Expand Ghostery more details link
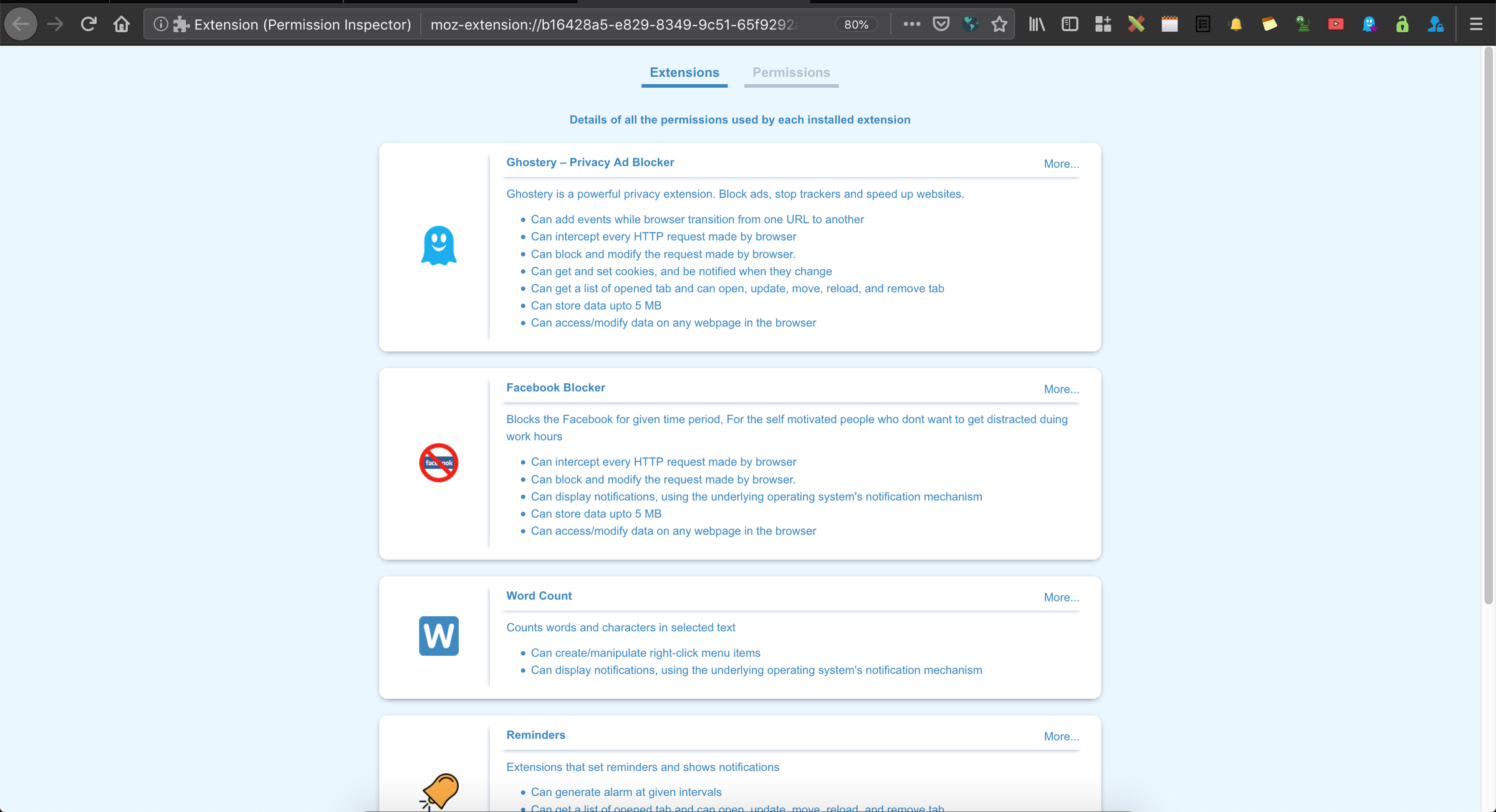 (1059, 163)
